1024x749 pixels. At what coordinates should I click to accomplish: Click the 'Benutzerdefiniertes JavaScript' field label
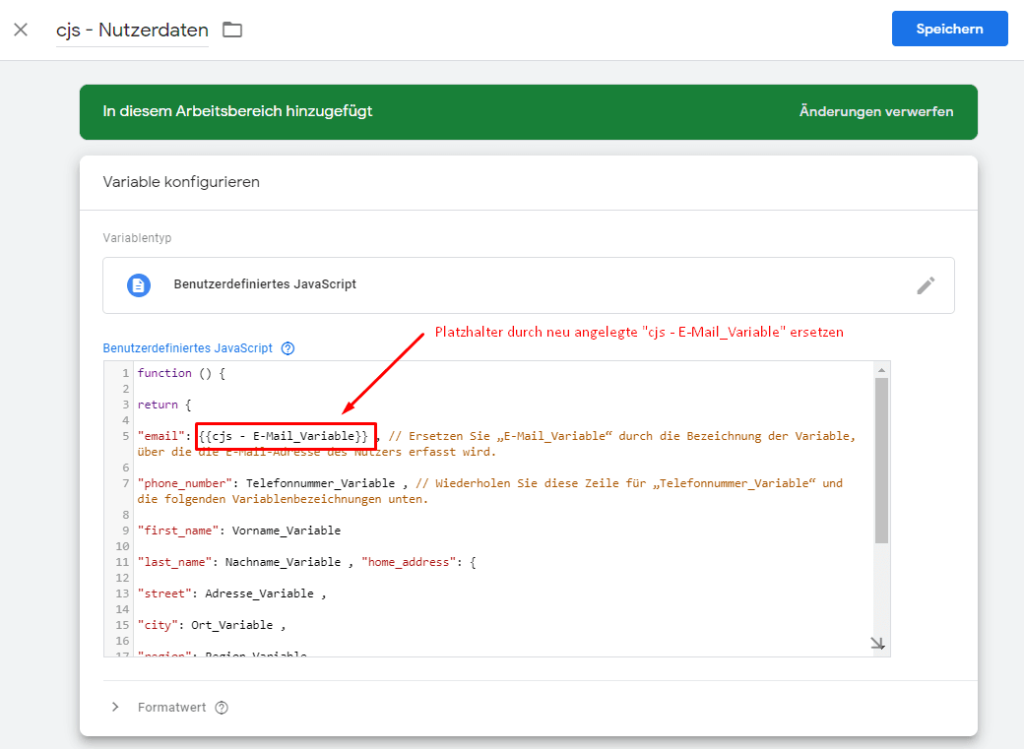click(187, 348)
